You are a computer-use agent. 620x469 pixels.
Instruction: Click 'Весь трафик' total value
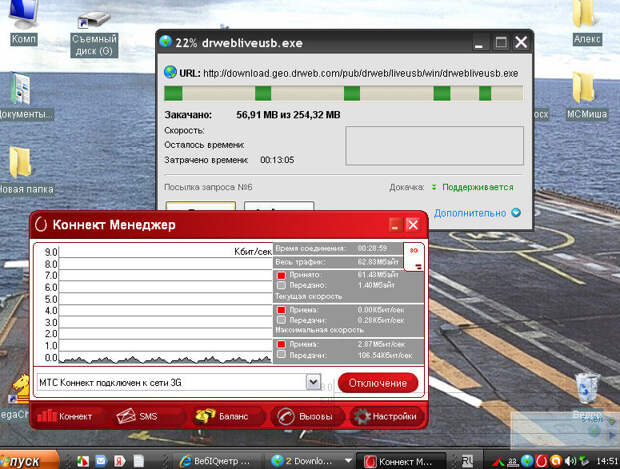(x=378, y=262)
